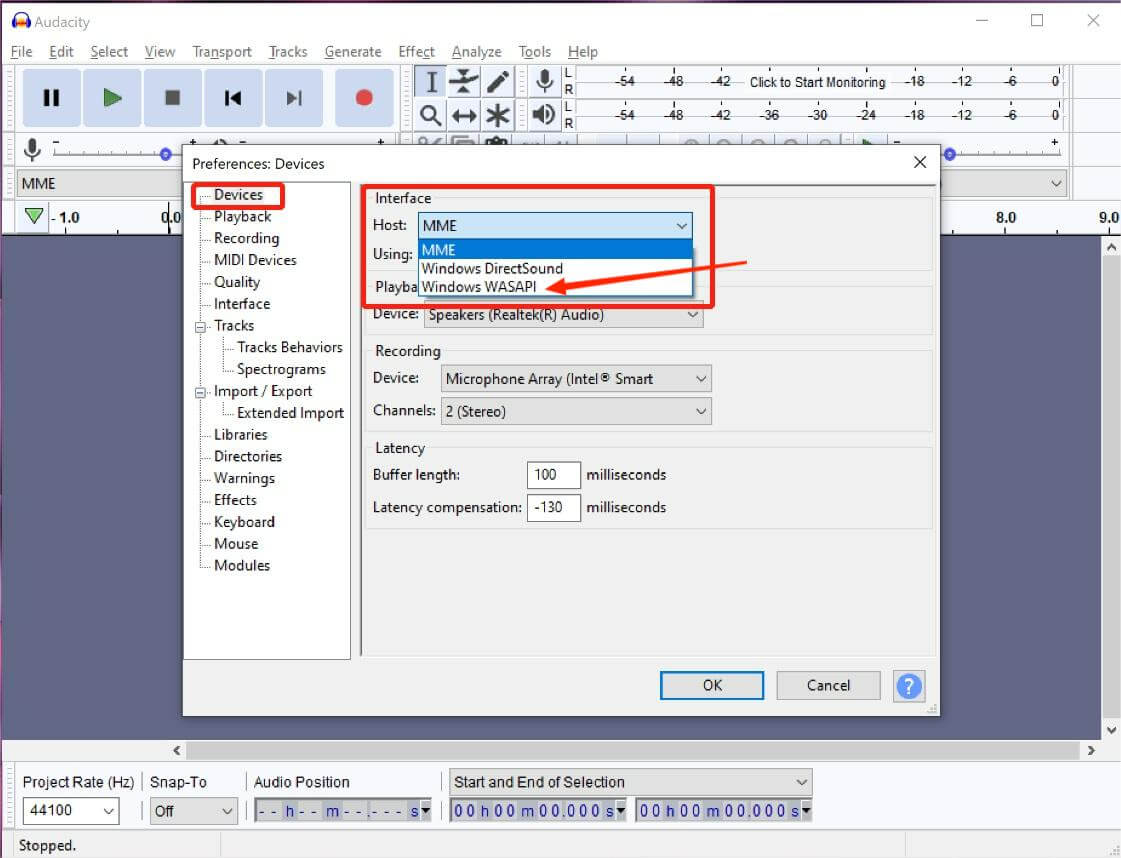
Task: Open the Project Rate 44100 dropdown
Action: tap(71, 811)
